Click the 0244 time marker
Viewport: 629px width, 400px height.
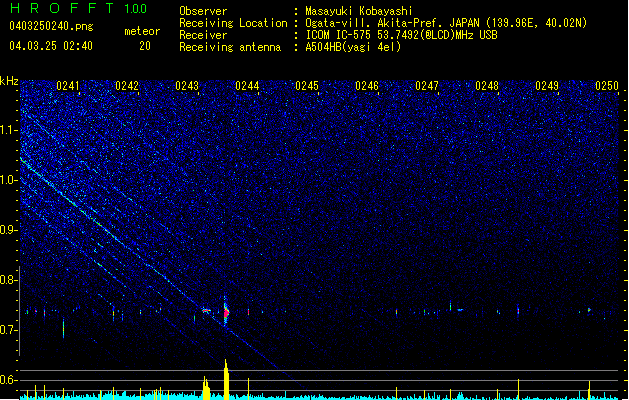[x=247, y=86]
